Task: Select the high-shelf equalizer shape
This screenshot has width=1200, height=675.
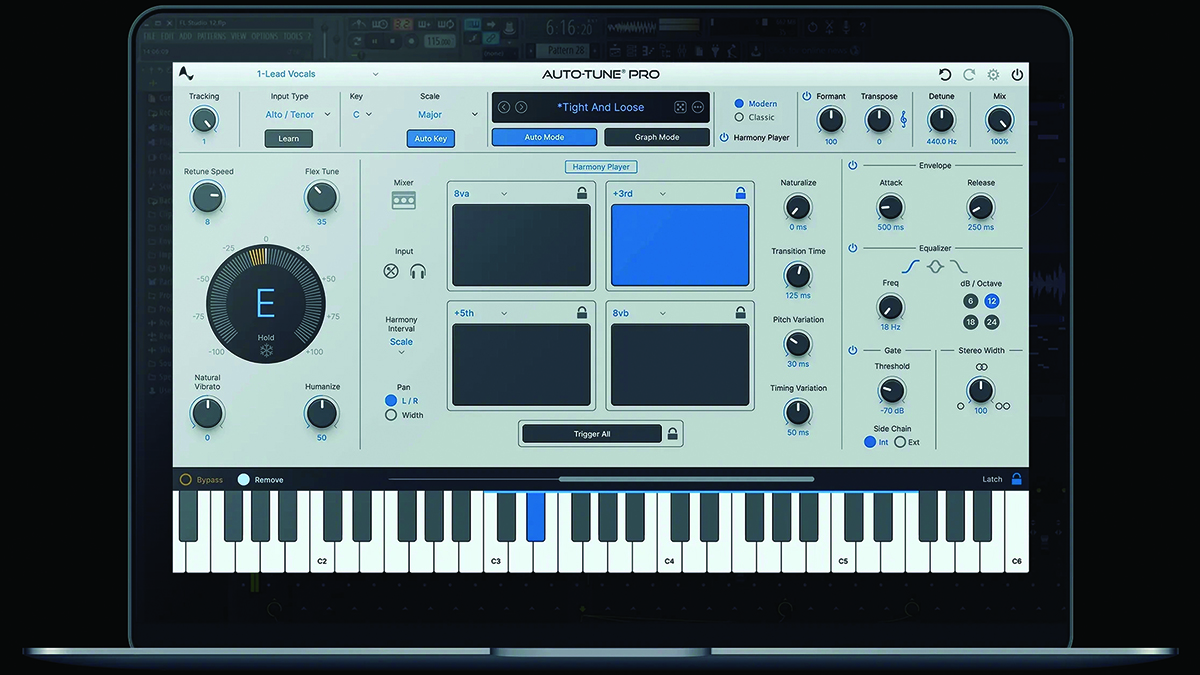Action: point(959,267)
